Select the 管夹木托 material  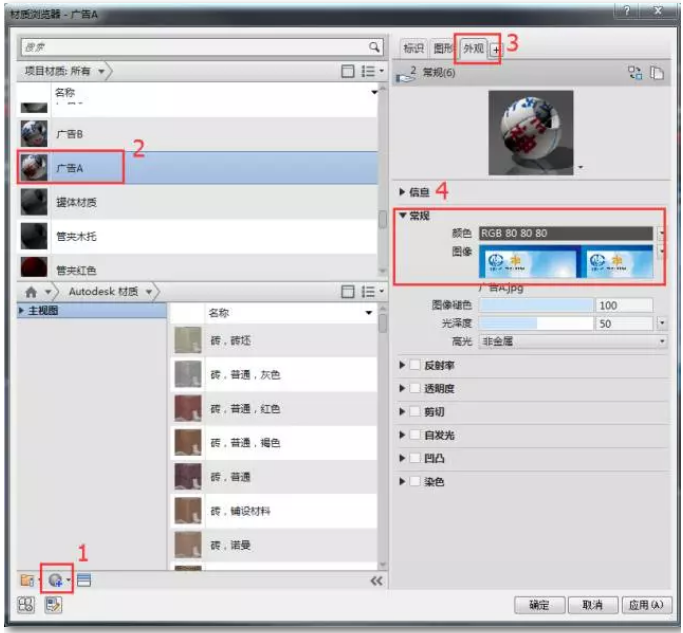coord(197,236)
